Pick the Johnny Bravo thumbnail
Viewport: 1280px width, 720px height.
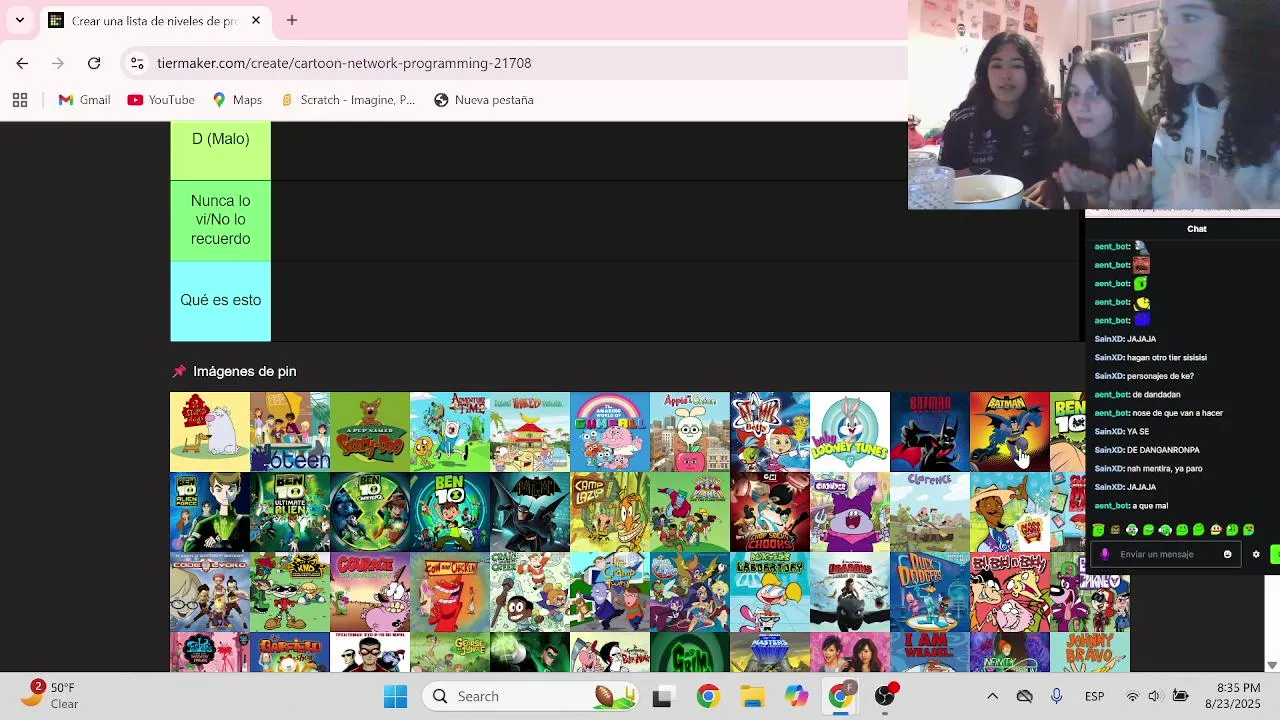(1090, 652)
